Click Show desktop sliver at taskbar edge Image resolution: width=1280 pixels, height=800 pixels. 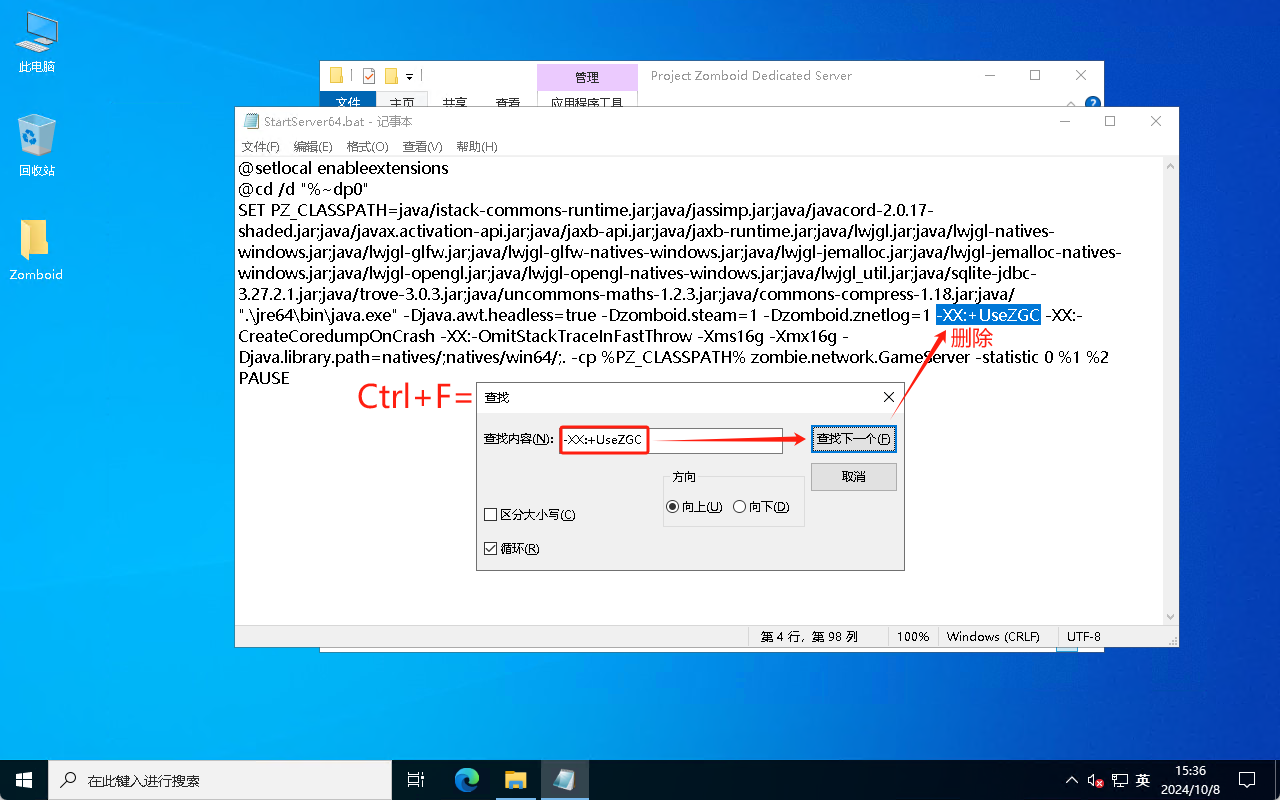click(1277, 780)
